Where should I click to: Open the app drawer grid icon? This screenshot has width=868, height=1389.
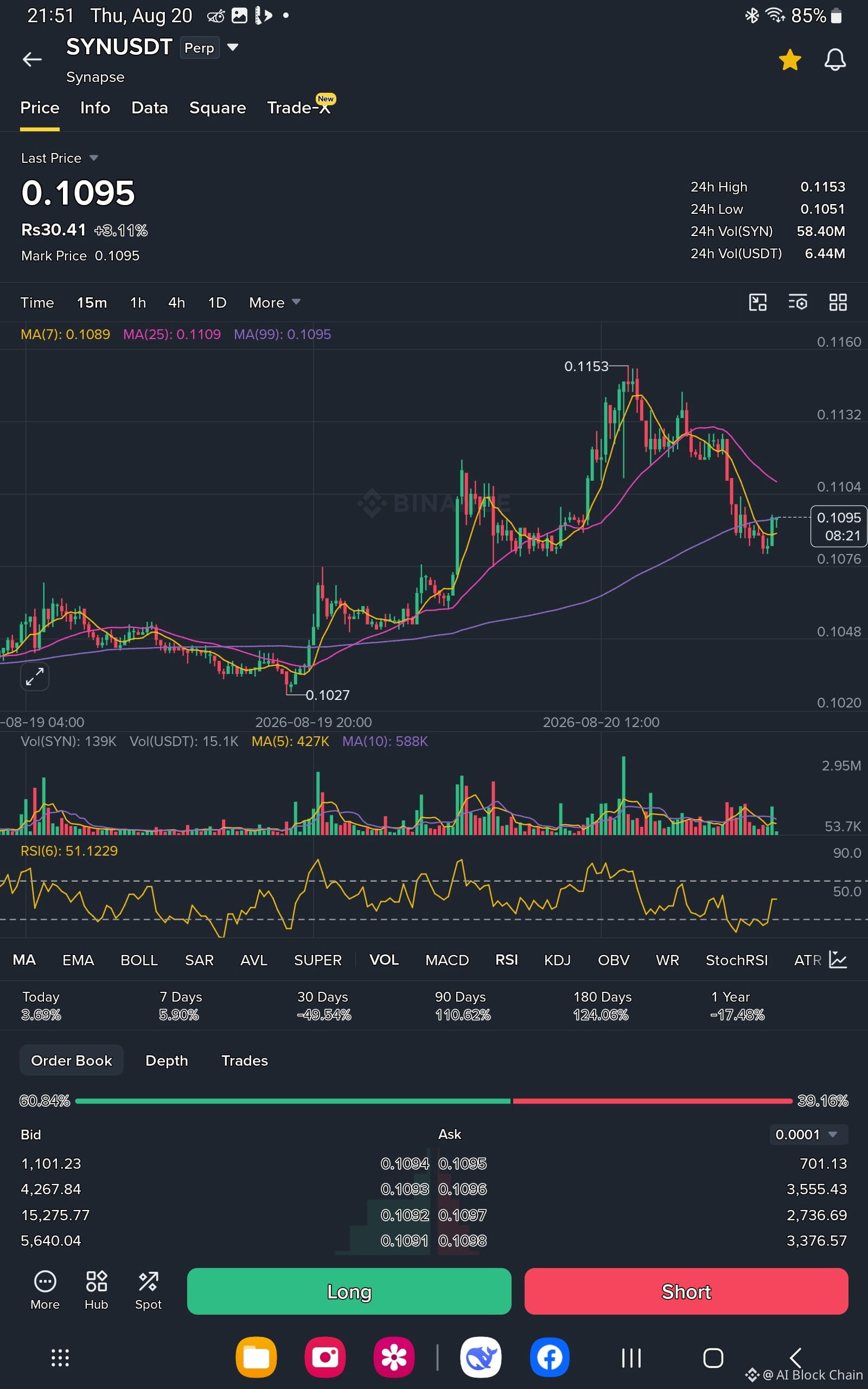(60, 1358)
